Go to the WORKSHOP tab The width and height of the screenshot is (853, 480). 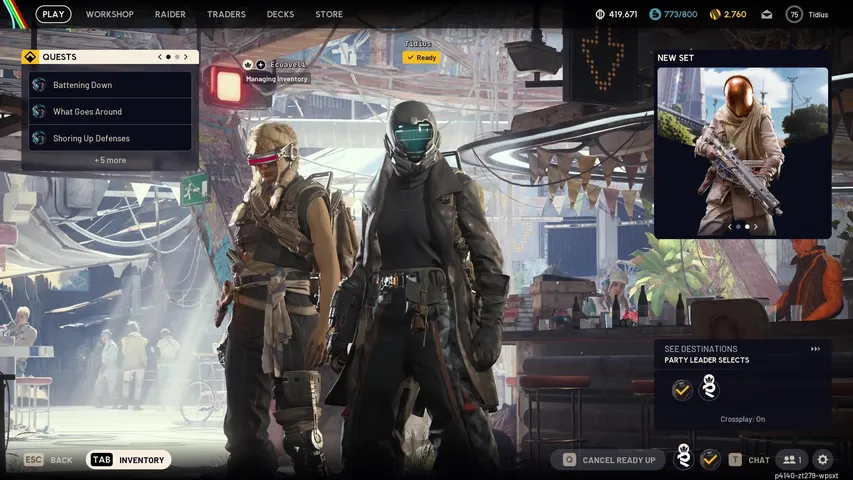(x=109, y=14)
